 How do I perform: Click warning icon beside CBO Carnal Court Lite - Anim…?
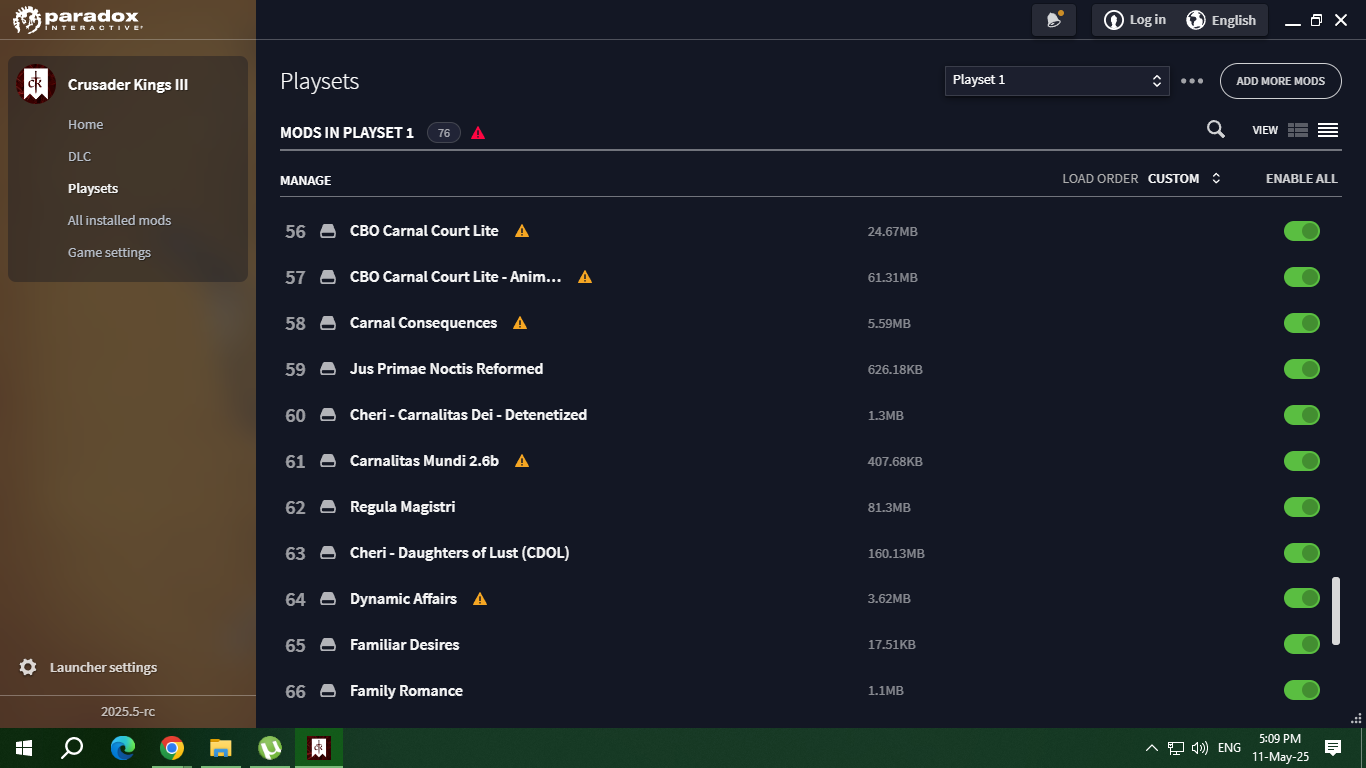(x=585, y=277)
